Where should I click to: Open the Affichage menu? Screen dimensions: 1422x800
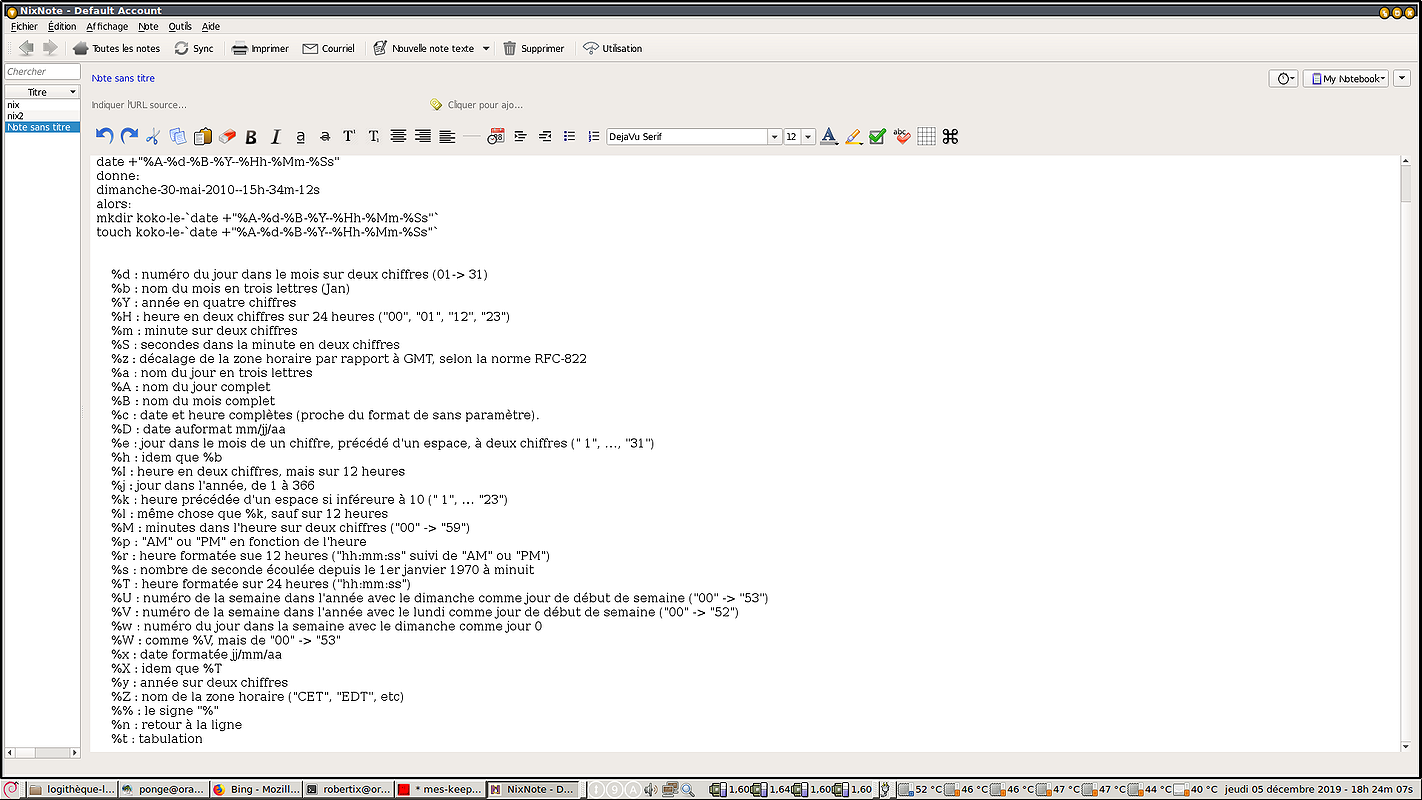point(107,27)
